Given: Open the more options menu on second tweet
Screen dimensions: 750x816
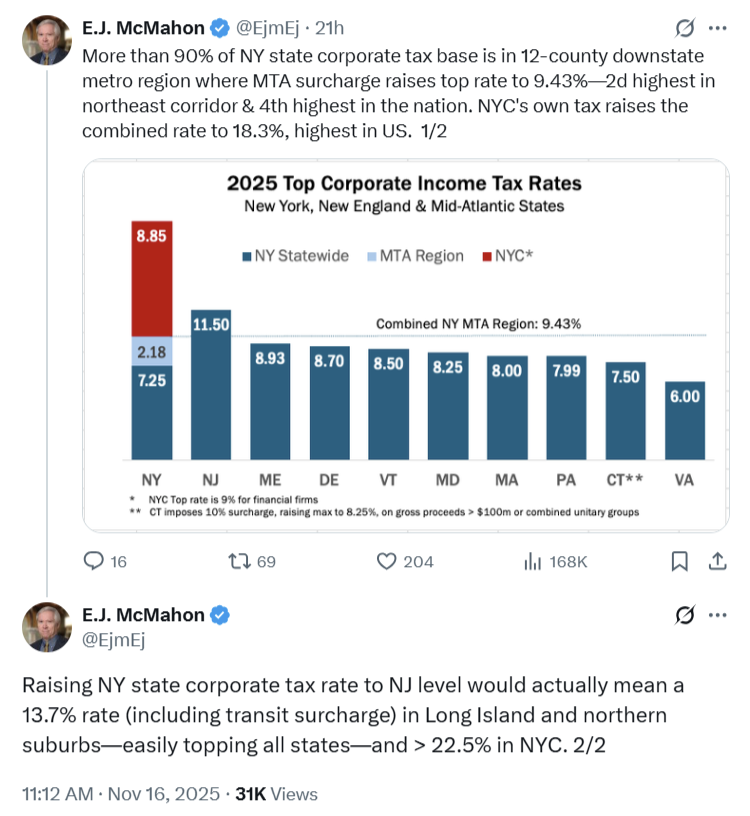Looking at the screenshot, I should tap(717, 615).
